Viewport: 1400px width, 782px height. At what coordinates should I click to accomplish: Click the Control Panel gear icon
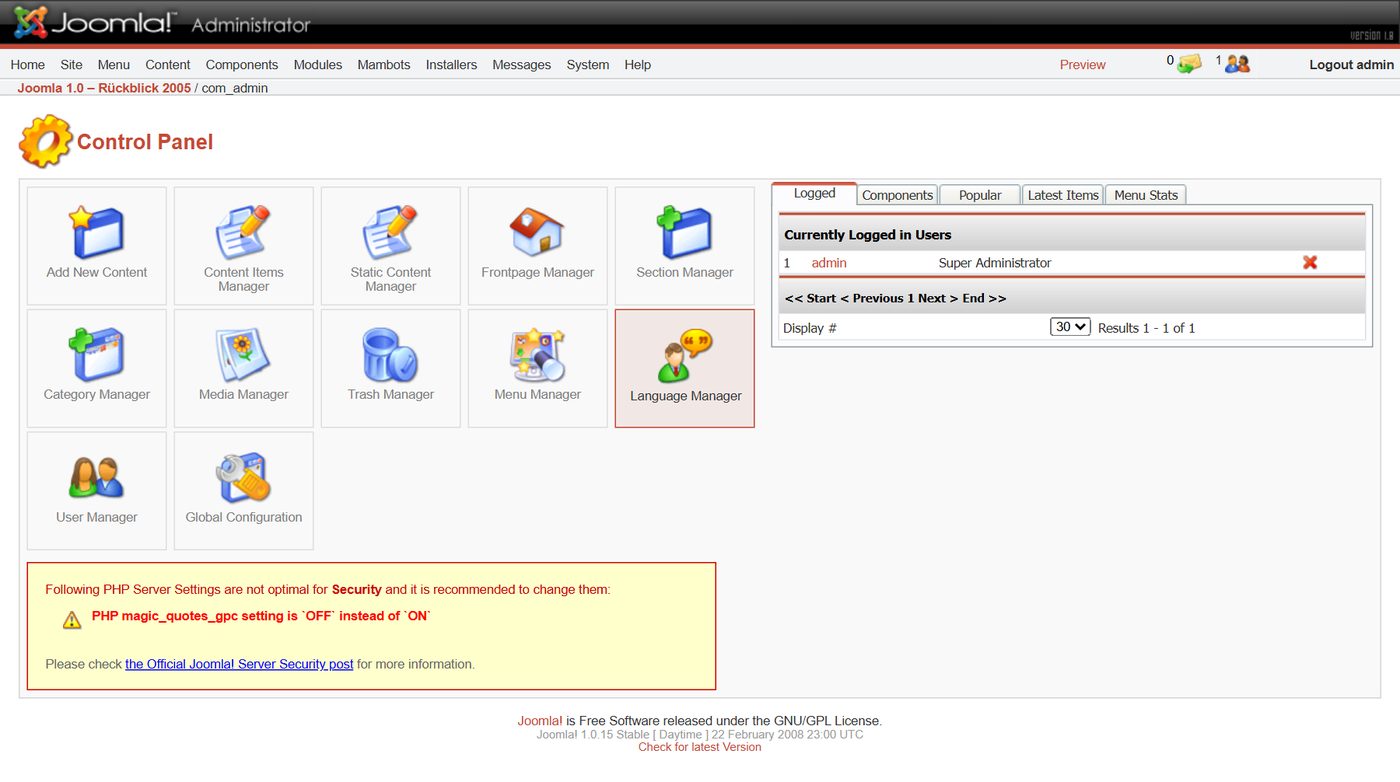[45, 141]
